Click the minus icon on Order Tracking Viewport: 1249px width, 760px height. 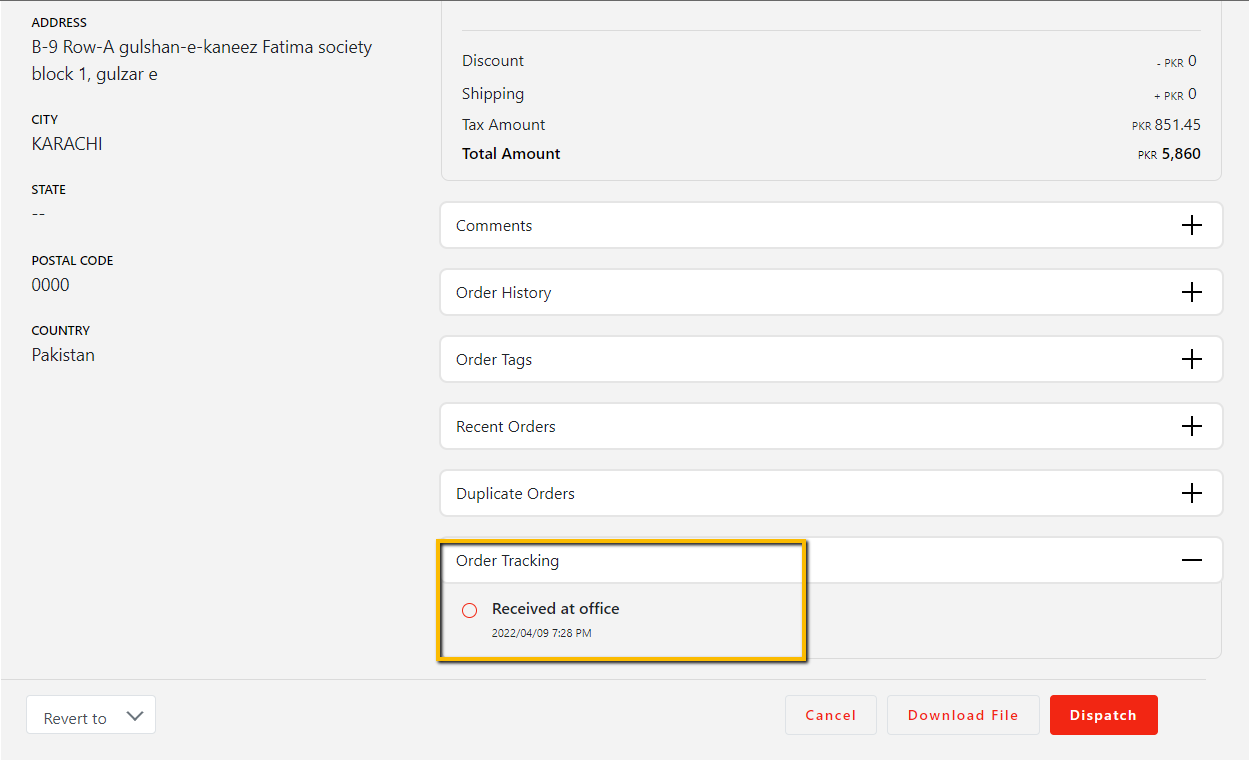[x=1191, y=561]
